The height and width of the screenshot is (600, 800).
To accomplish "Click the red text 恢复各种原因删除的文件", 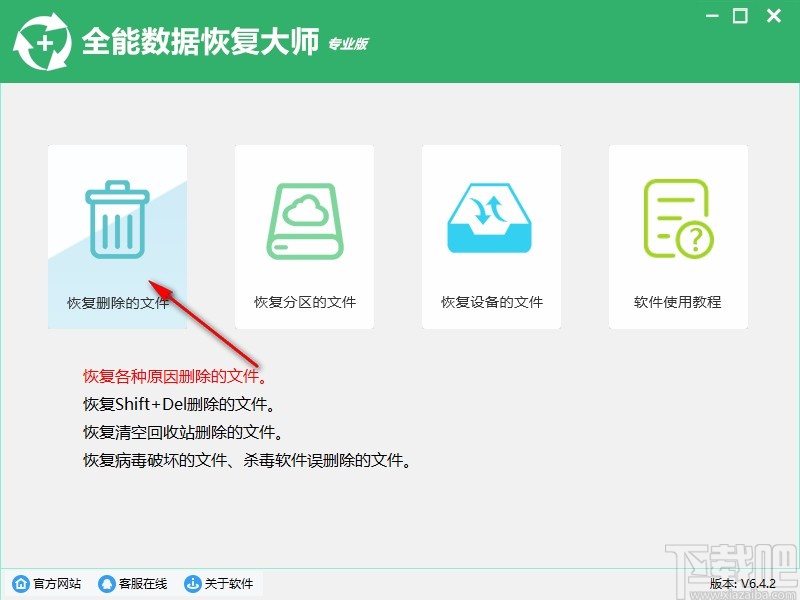I will 174,377.
